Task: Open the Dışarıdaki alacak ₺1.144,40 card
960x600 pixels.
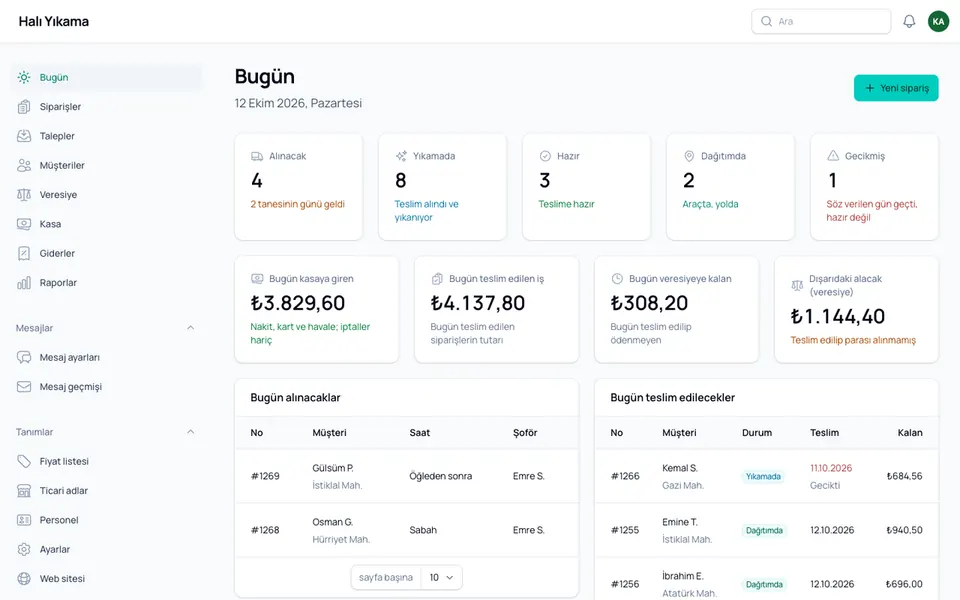Action: coord(857,309)
